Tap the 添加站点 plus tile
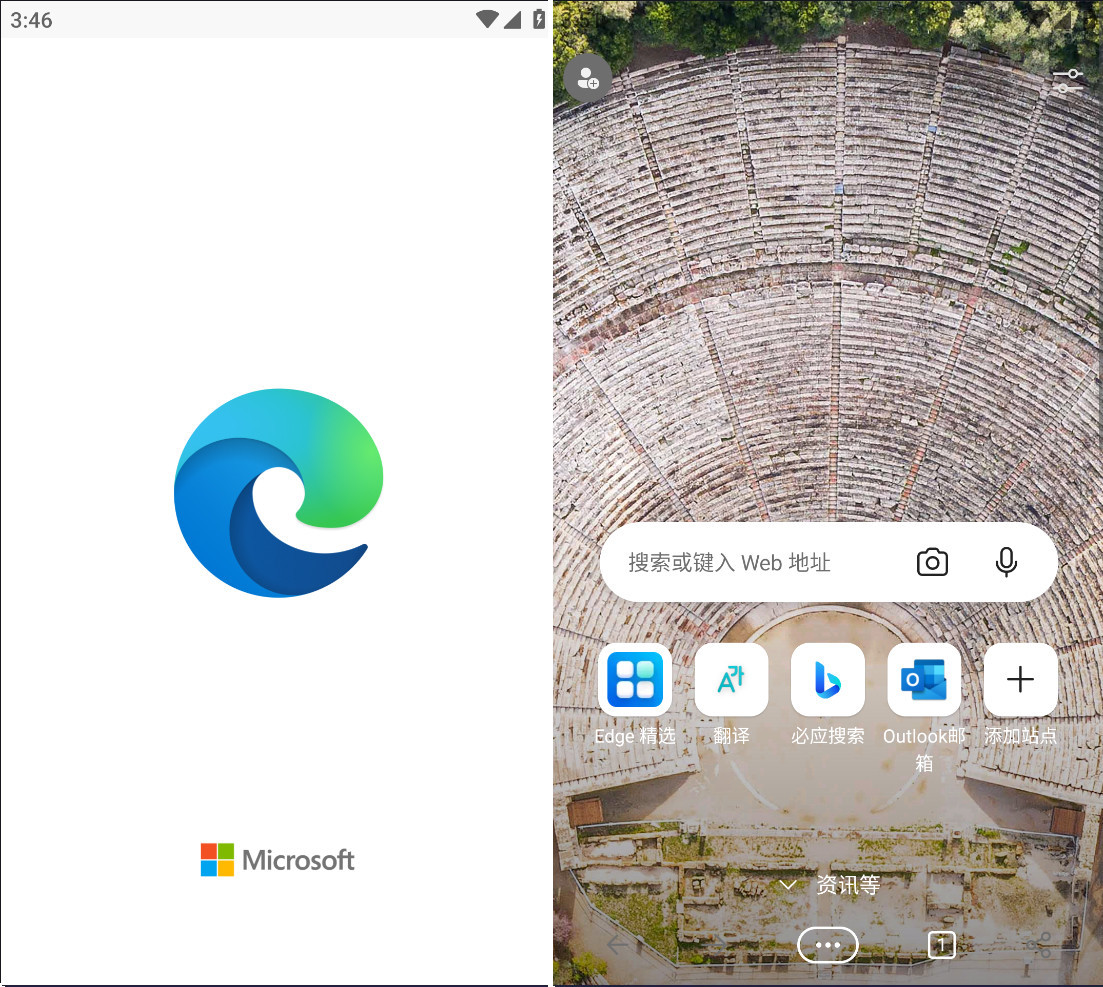The image size is (1103, 987). pyautogui.click(x=1020, y=680)
